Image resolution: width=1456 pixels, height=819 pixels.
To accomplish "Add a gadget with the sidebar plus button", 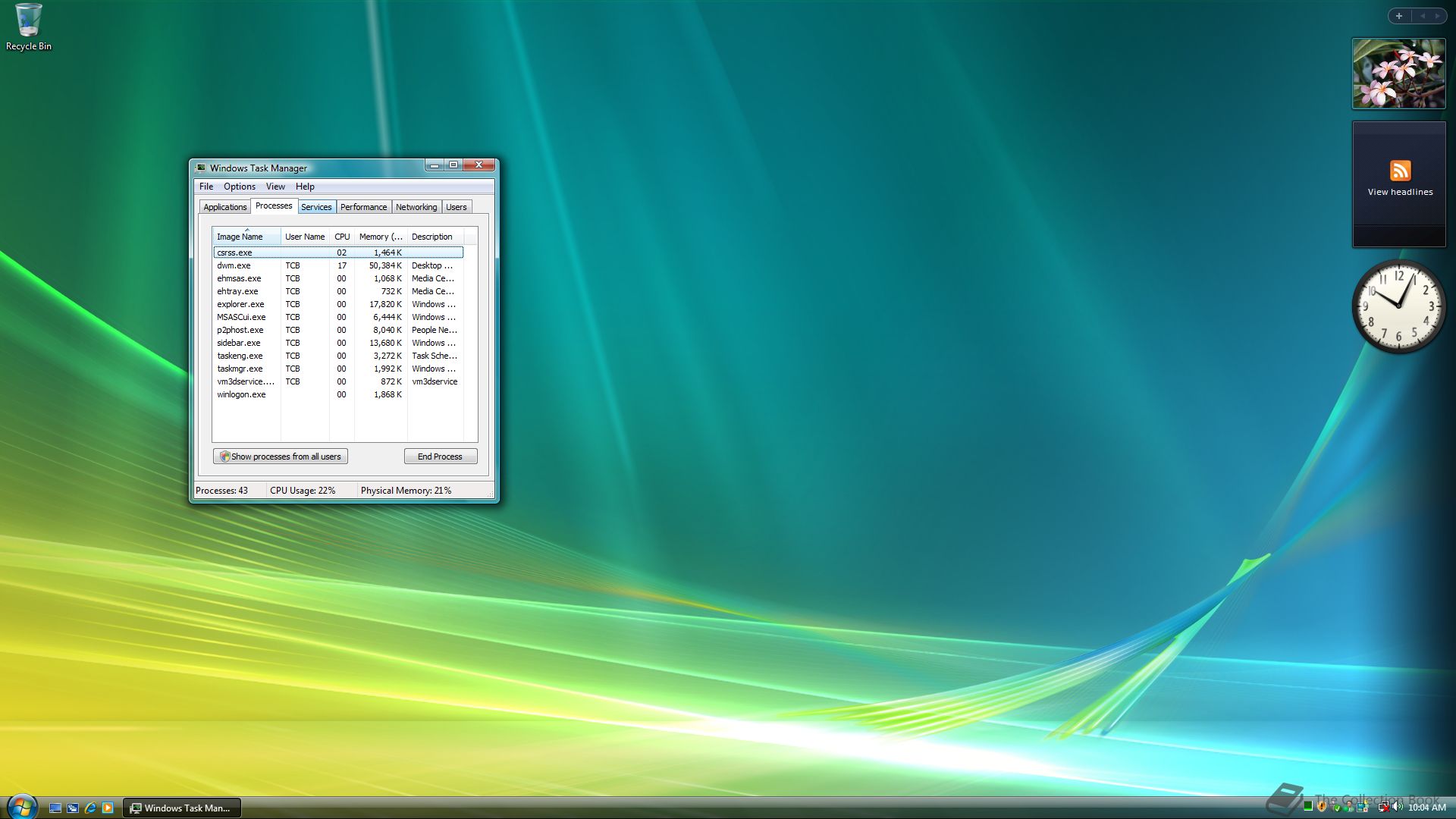I will point(1399,16).
